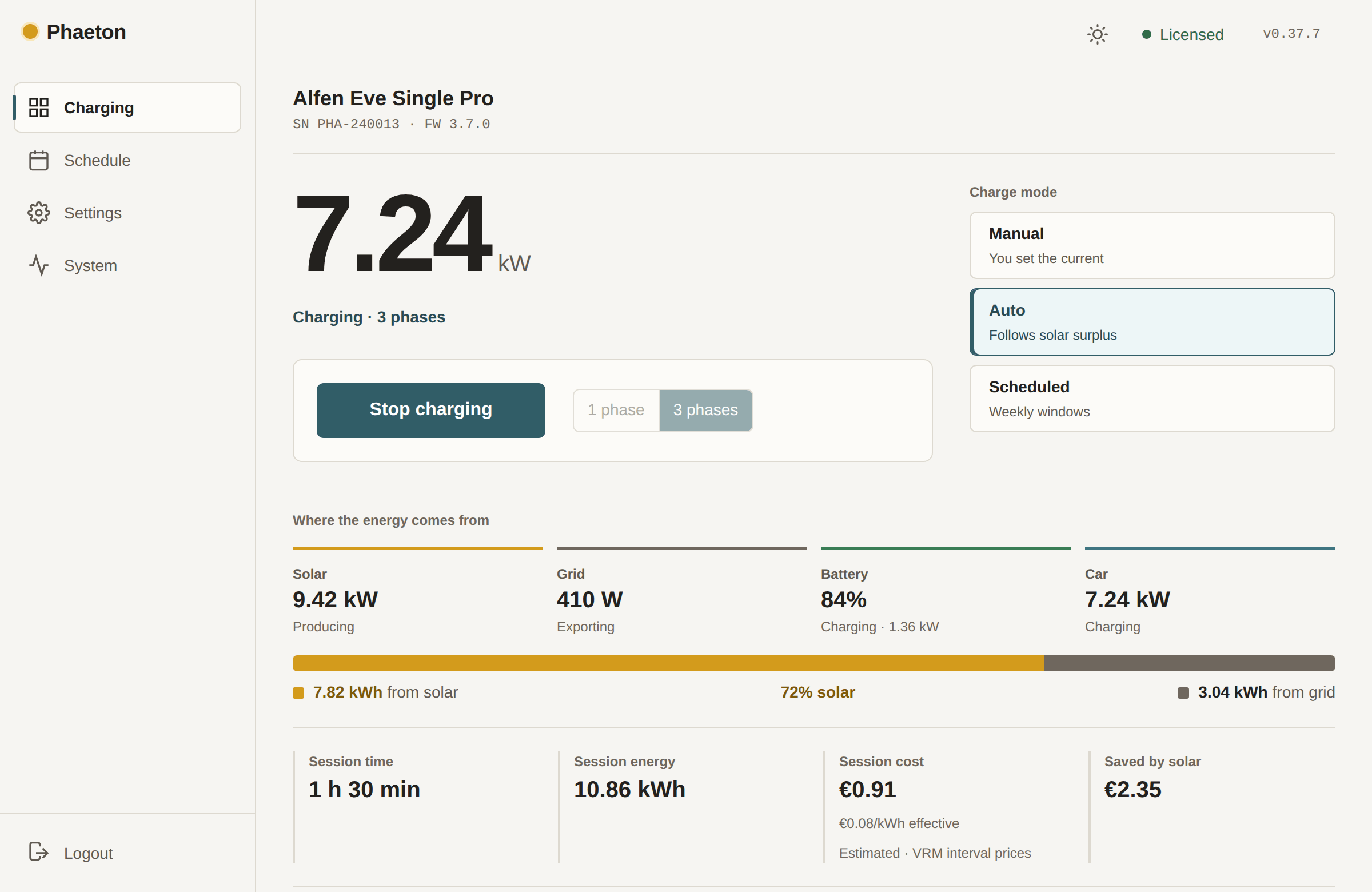This screenshot has width=1372, height=892.
Task: Go to the Settings page label
Action: [92, 213]
